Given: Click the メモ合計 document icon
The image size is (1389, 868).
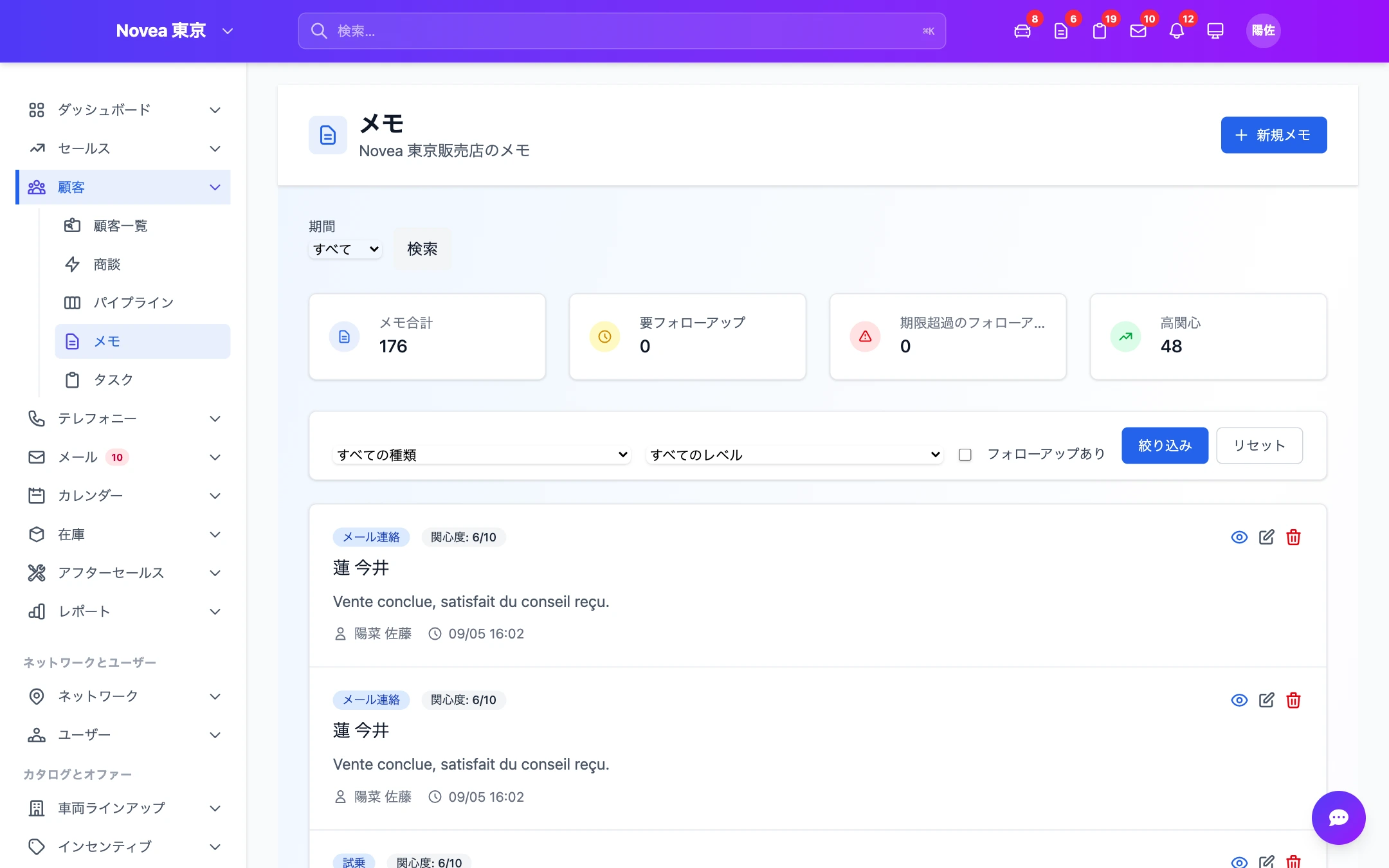Looking at the screenshot, I should click(345, 336).
